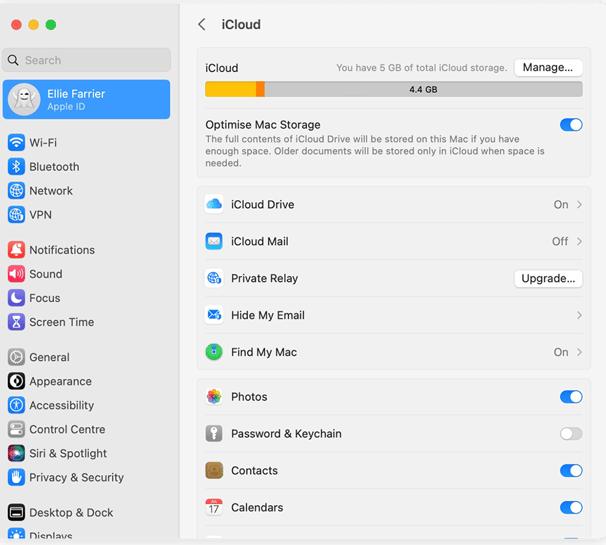Open the Network settings label
Screen dimensions: 606x545
coord(51,191)
